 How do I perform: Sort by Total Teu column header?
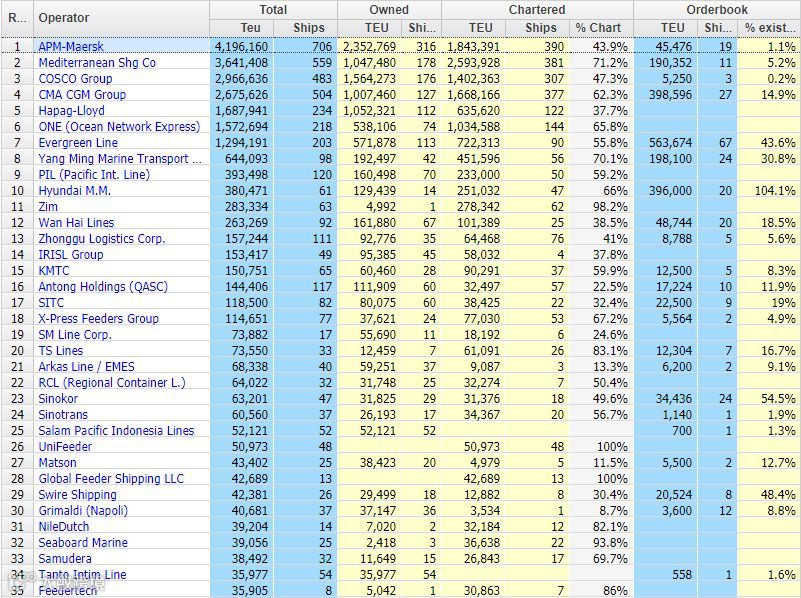coord(242,28)
